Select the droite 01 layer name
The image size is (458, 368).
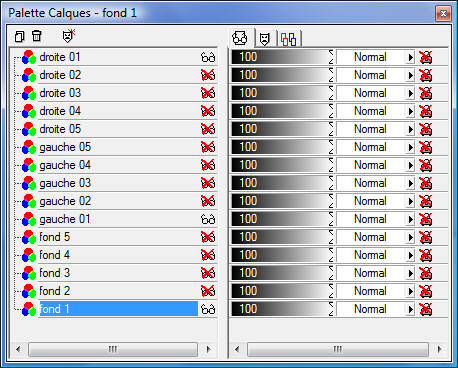coord(60,57)
